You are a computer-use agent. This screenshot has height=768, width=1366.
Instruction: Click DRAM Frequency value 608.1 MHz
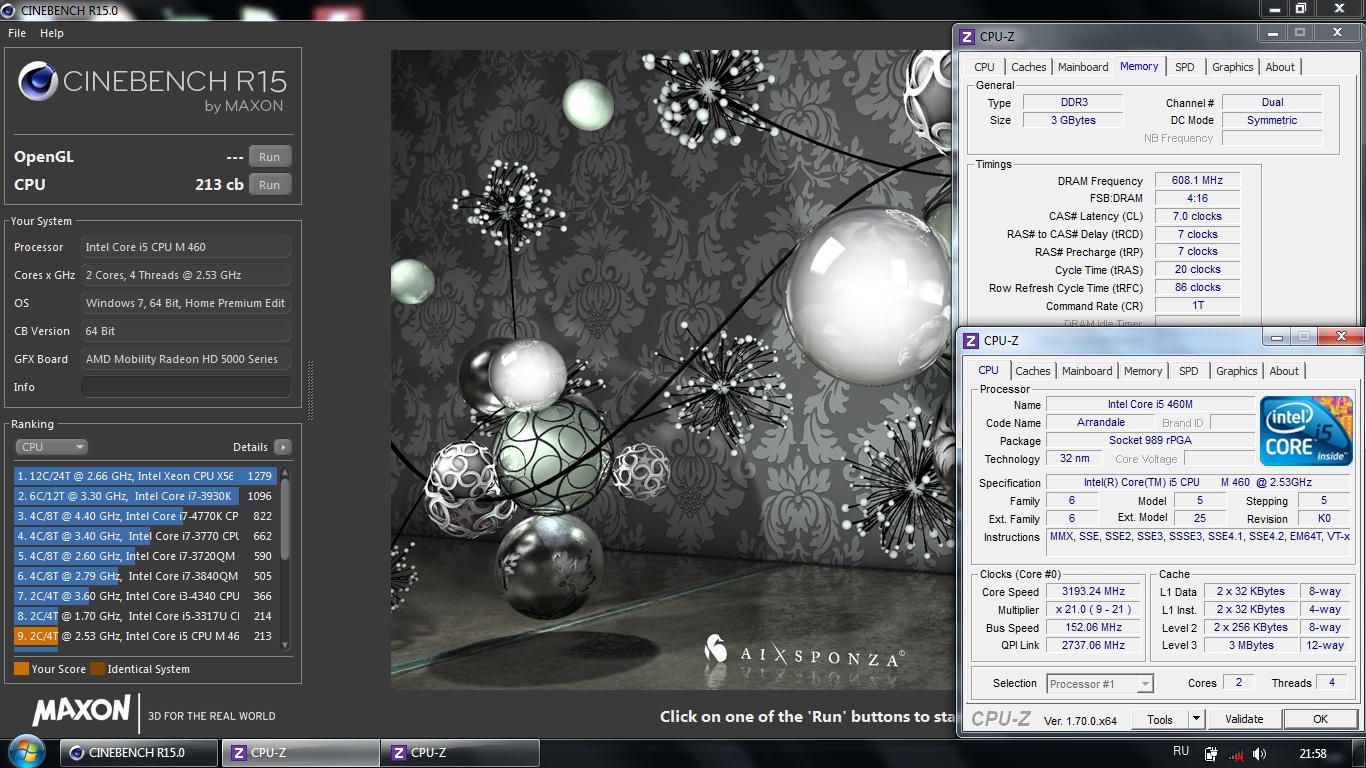pyautogui.click(x=1197, y=180)
